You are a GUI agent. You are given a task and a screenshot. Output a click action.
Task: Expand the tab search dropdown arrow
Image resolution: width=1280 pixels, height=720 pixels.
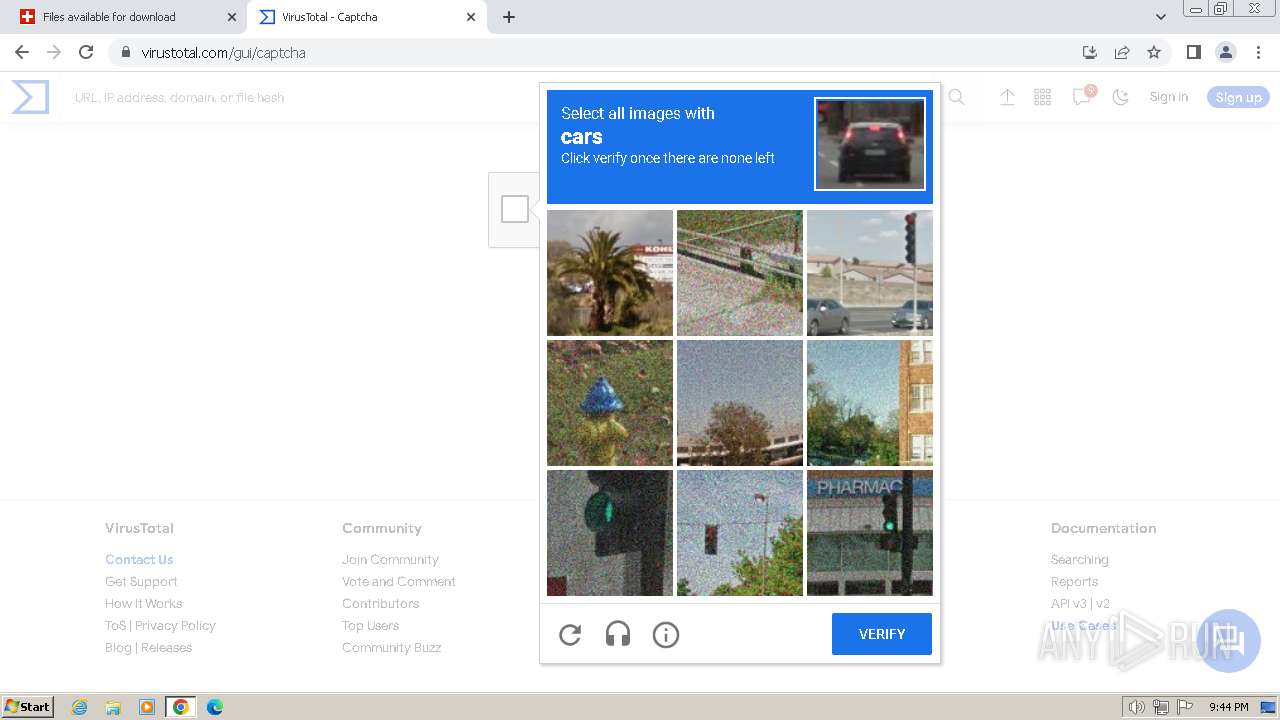(x=1161, y=17)
